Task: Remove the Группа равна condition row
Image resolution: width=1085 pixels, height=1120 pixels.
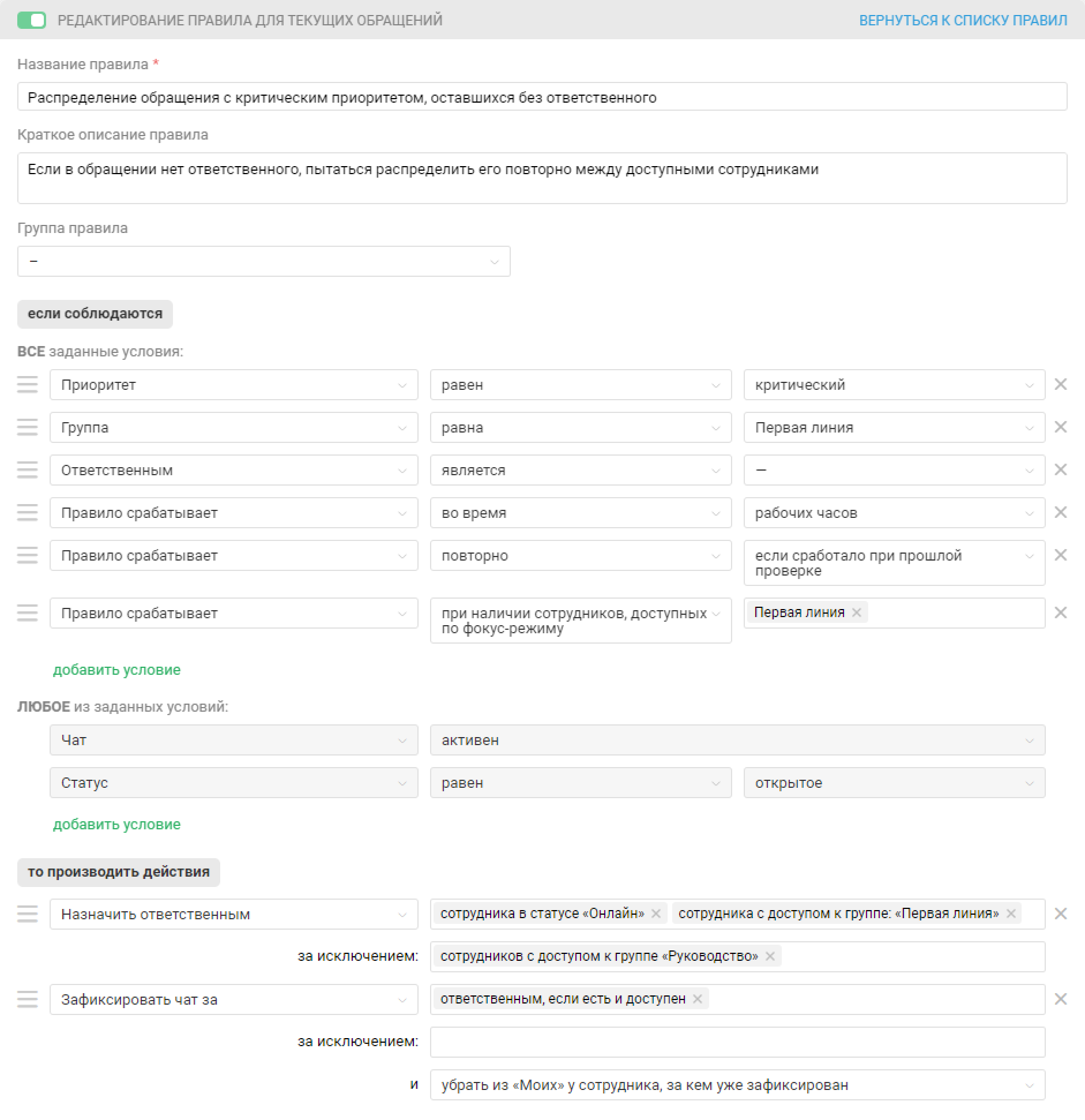Action: click(1060, 427)
